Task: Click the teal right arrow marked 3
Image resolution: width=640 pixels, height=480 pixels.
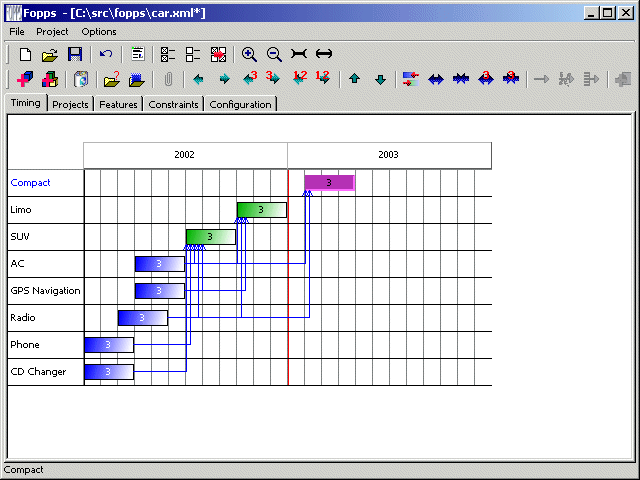Action: click(273, 78)
